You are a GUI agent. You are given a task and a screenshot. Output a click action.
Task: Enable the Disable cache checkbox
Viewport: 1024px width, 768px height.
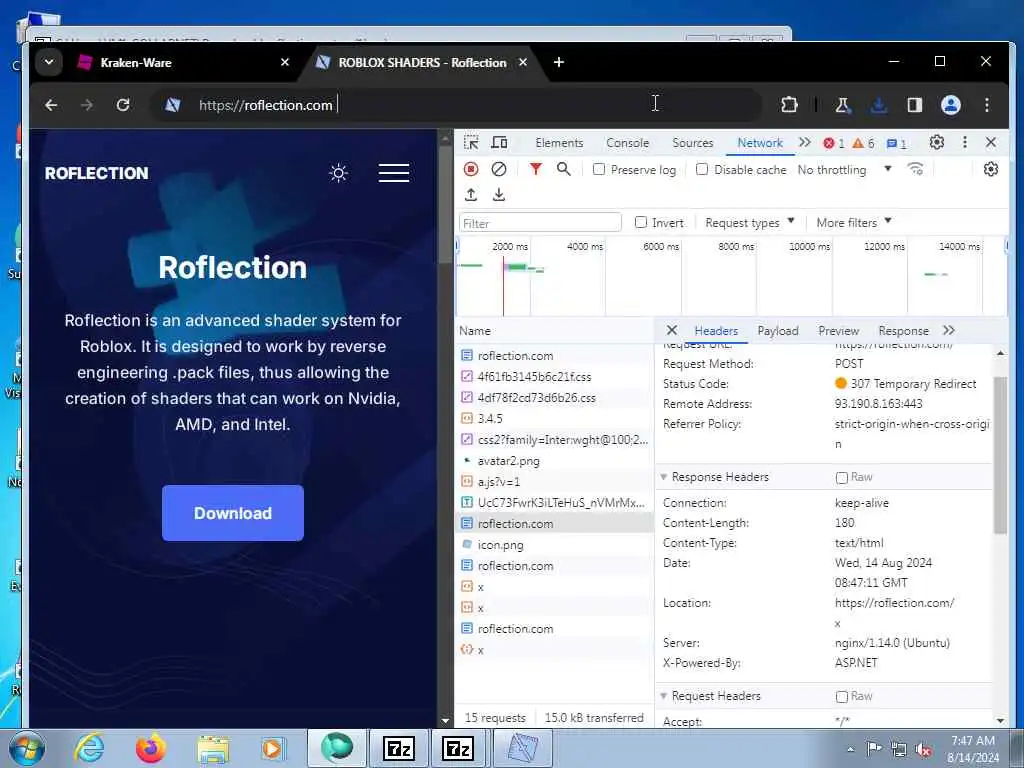coord(702,169)
